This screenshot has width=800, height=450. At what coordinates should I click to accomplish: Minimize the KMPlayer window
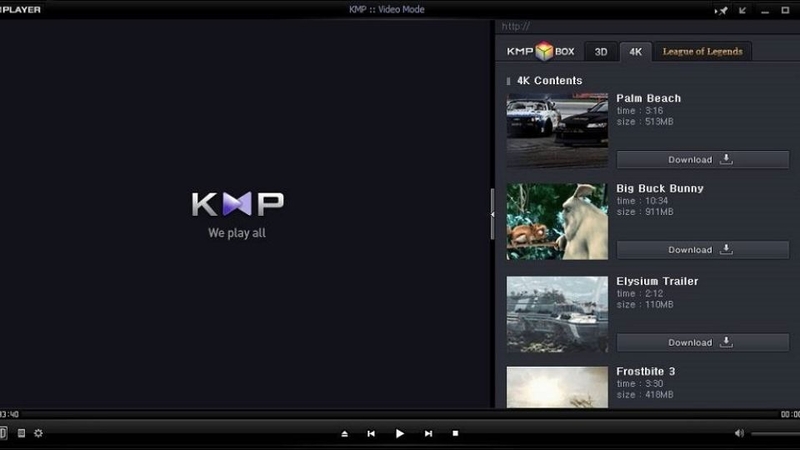pos(765,11)
